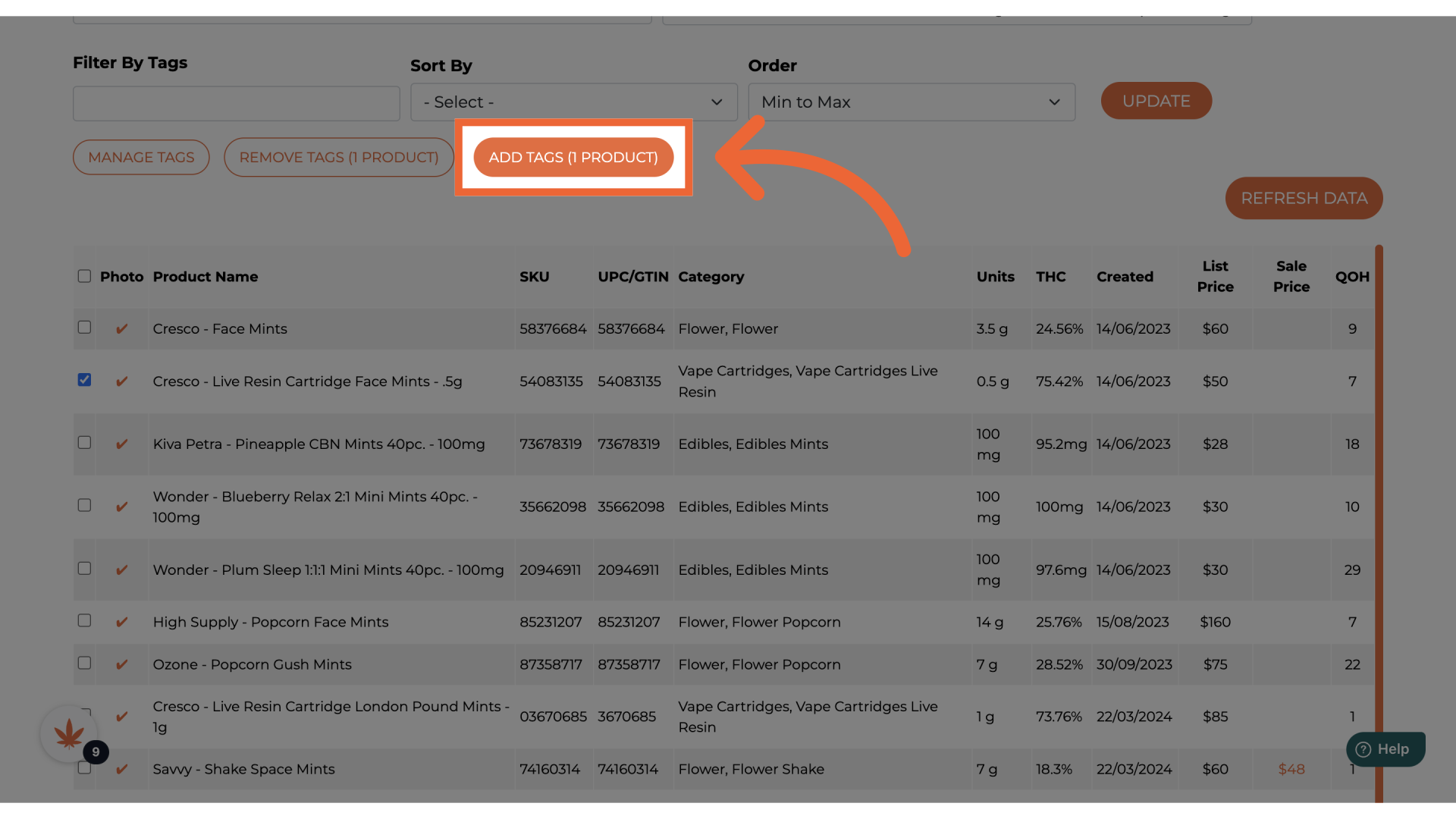Click photo checkmark for Ozone Popcorn Gush Mints
1456x819 pixels.
click(121, 665)
